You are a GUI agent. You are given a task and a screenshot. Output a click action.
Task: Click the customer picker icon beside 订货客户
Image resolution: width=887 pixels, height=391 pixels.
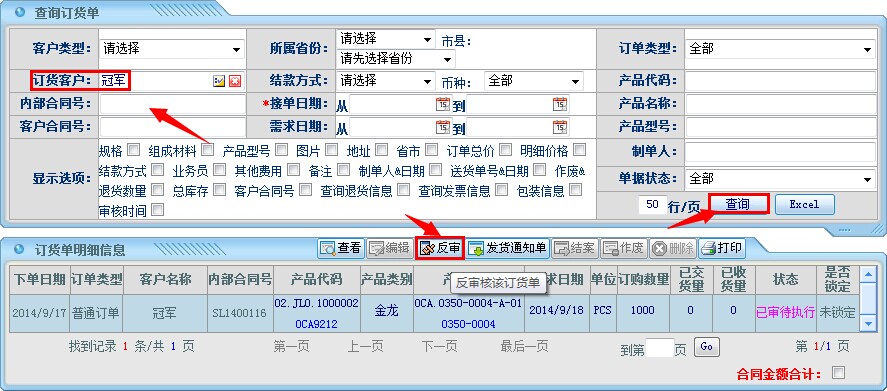pyautogui.click(x=219, y=81)
